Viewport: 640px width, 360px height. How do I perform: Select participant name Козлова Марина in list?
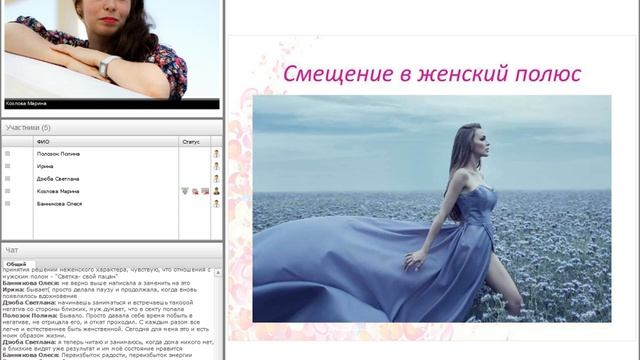coord(58,191)
